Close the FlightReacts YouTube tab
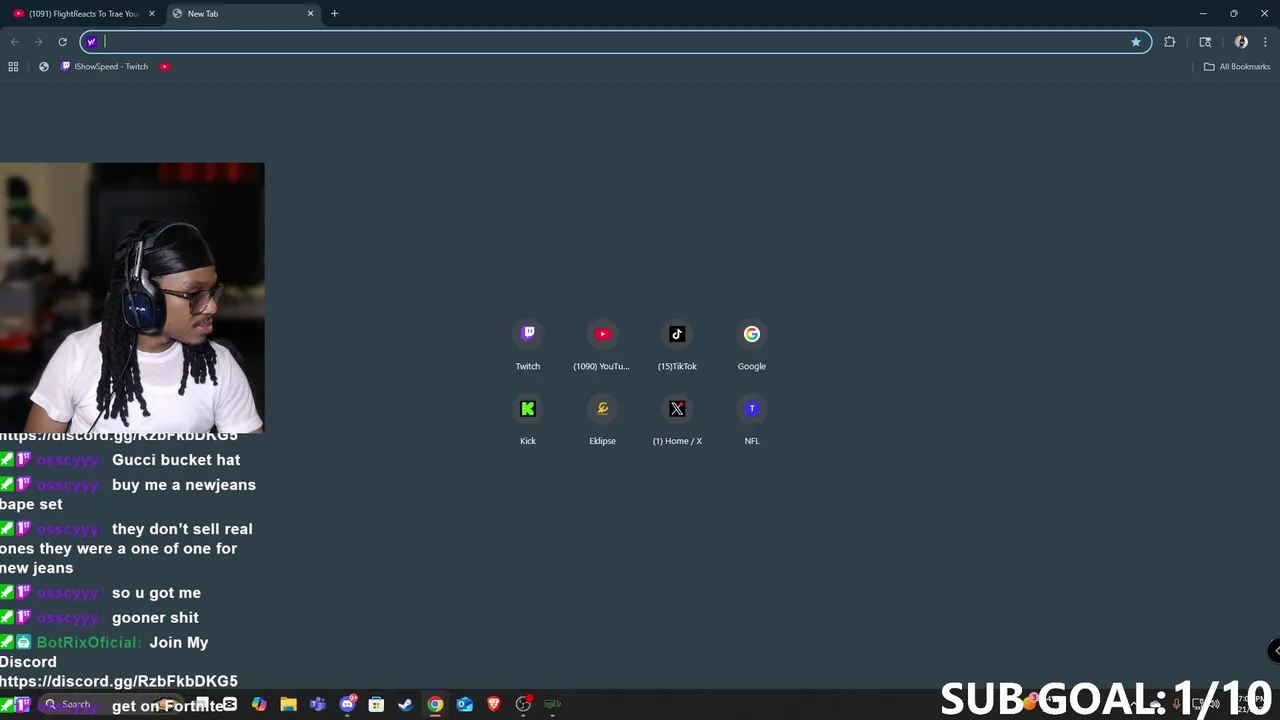Image resolution: width=1280 pixels, height=720 pixels. 152,13
